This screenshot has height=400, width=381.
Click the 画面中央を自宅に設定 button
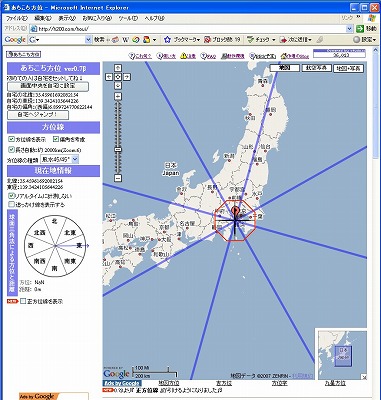coord(48,86)
